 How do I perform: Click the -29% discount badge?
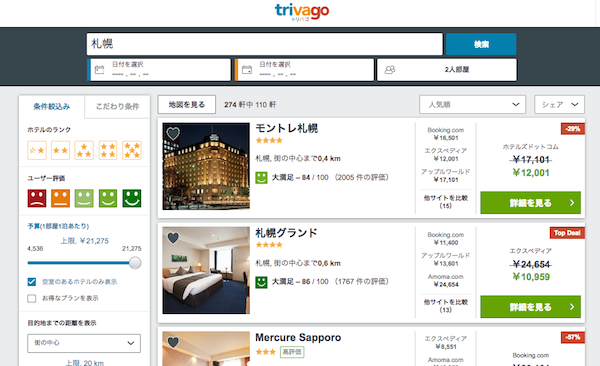click(x=573, y=129)
